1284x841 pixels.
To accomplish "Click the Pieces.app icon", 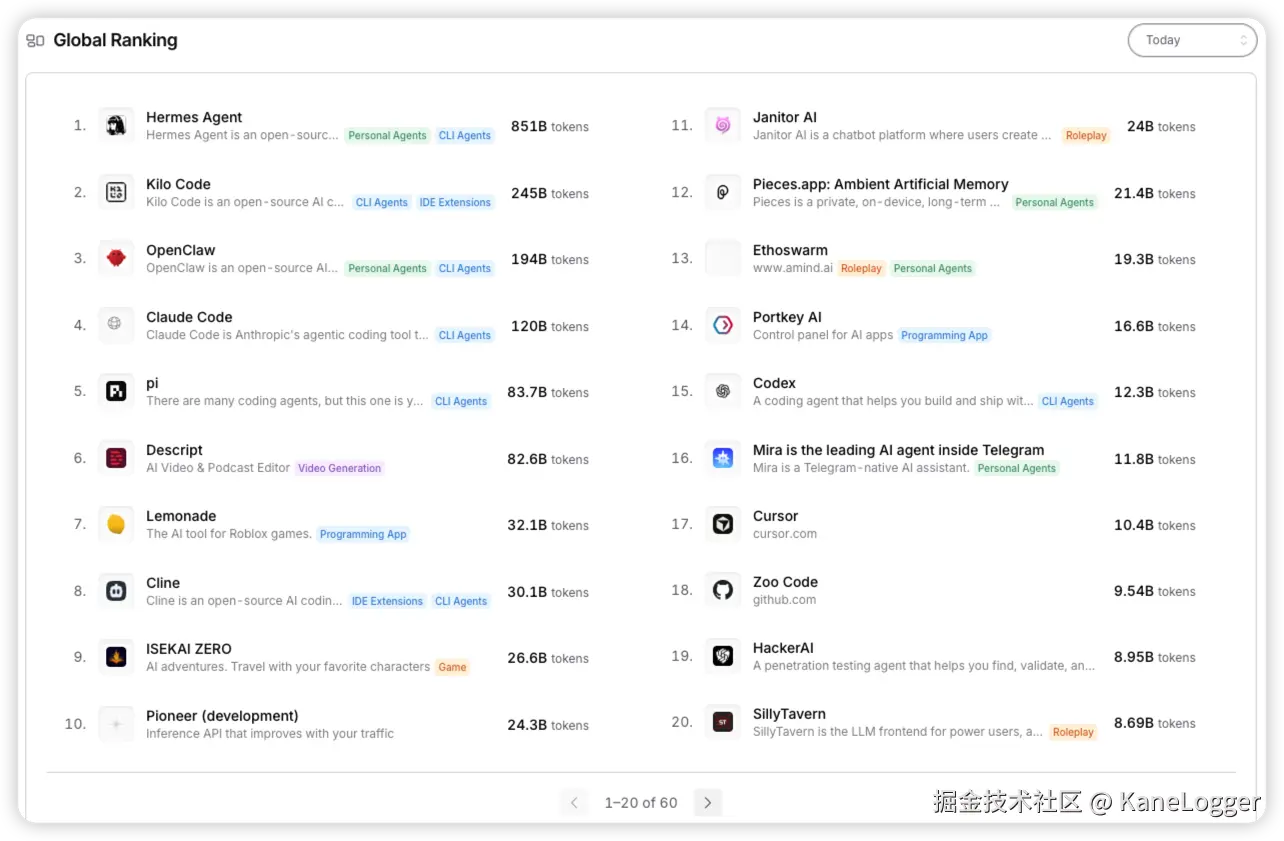I will tap(723, 193).
